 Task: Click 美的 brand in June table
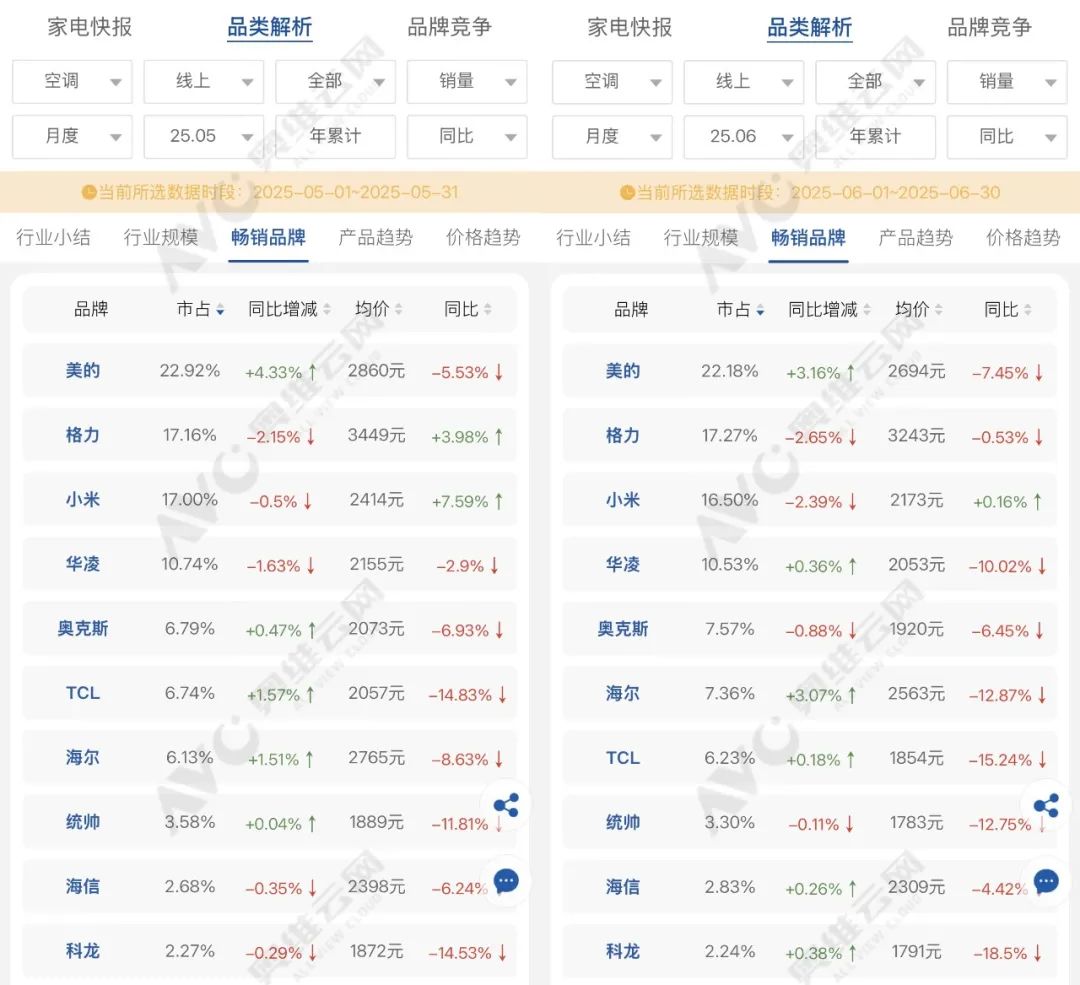pos(623,371)
